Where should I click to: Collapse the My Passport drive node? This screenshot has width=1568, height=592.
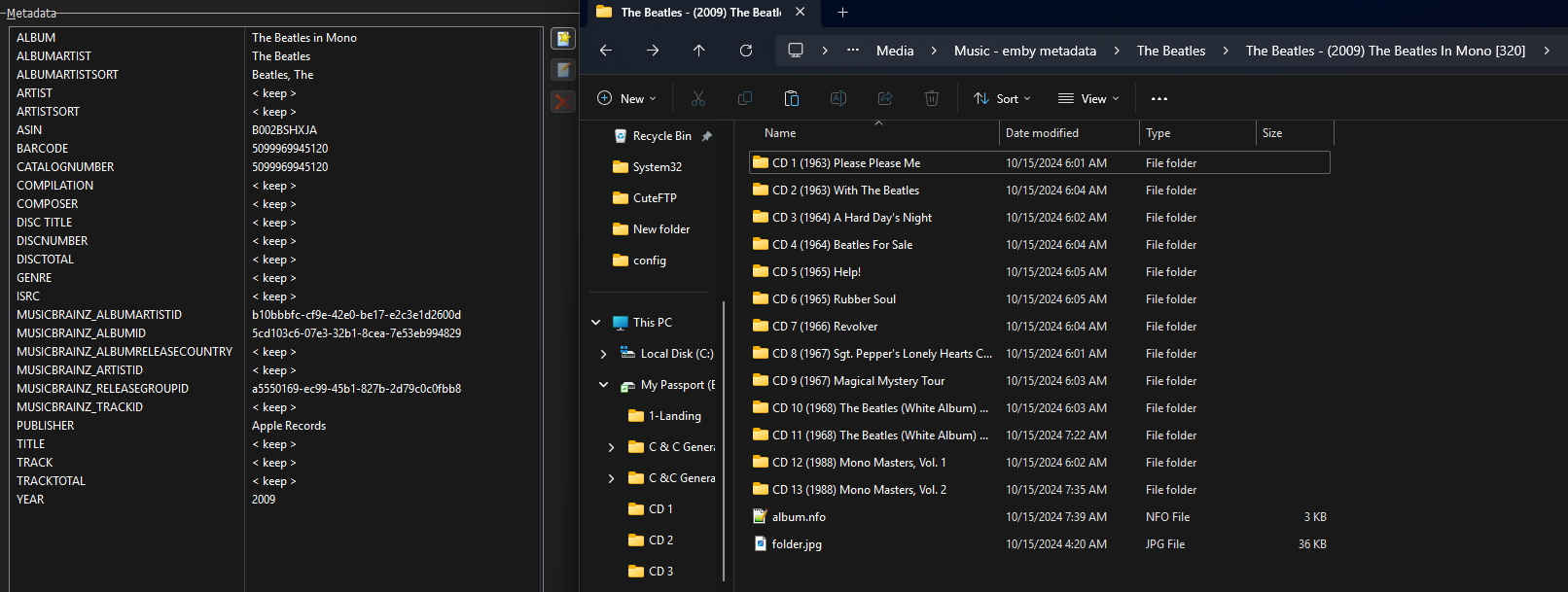click(x=603, y=385)
